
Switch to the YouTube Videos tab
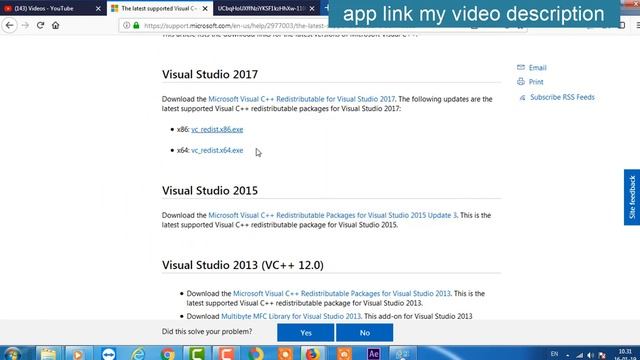click(44, 8)
